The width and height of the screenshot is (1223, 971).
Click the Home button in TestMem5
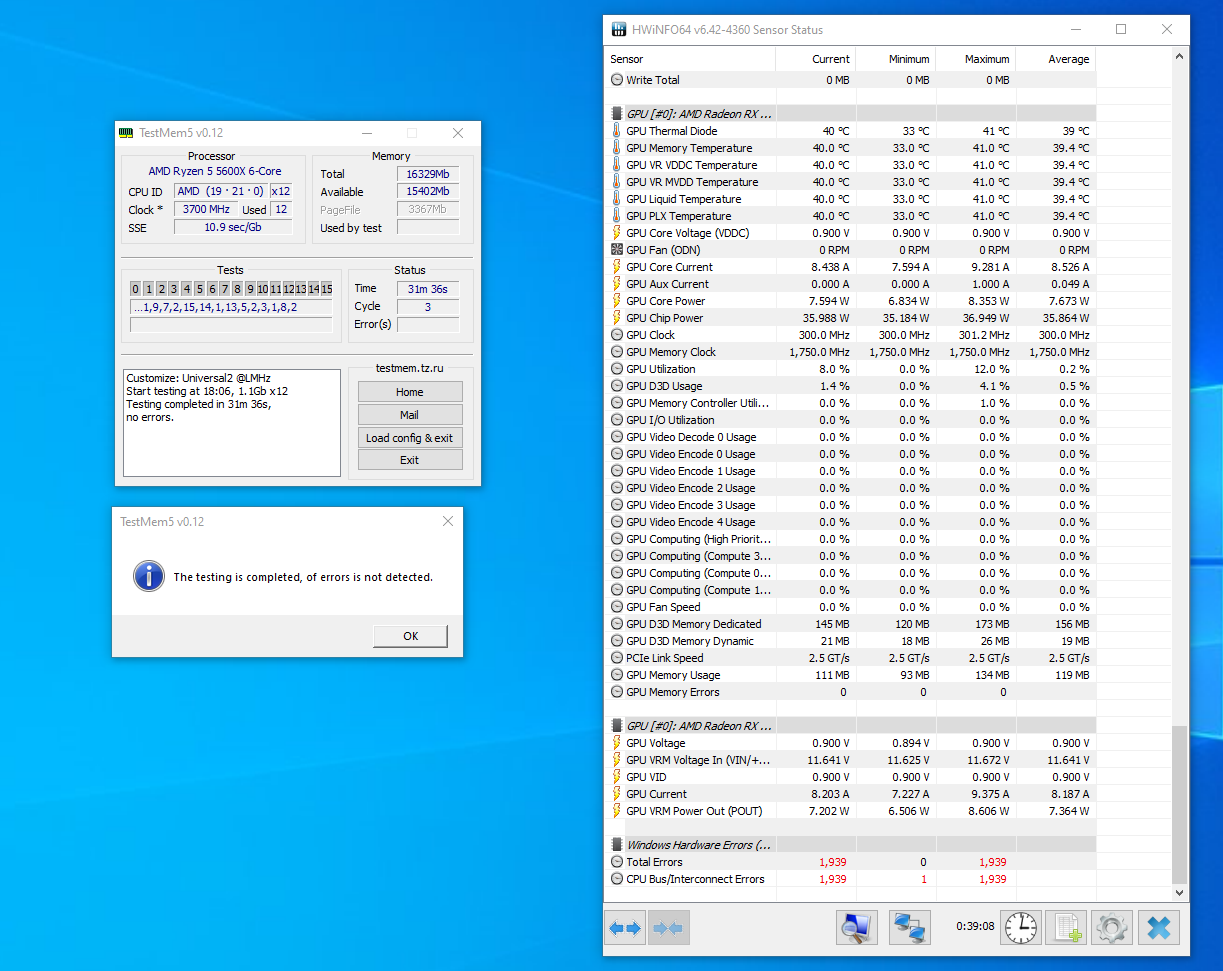pos(410,392)
